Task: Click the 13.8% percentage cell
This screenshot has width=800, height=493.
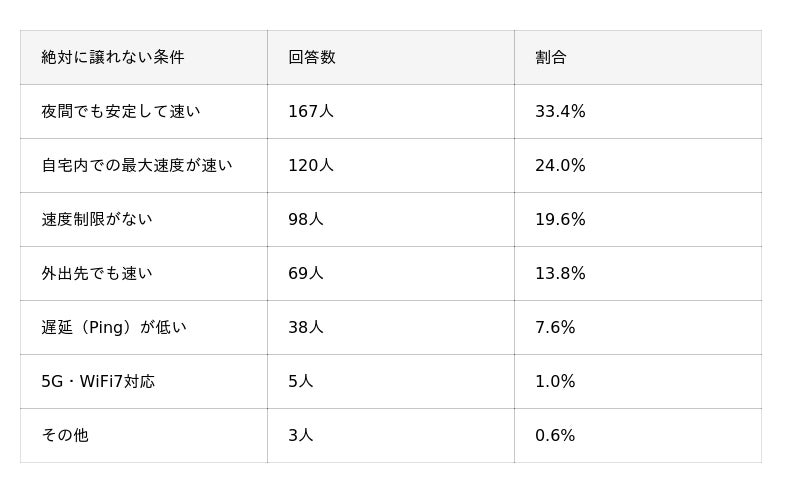Action: tap(560, 273)
